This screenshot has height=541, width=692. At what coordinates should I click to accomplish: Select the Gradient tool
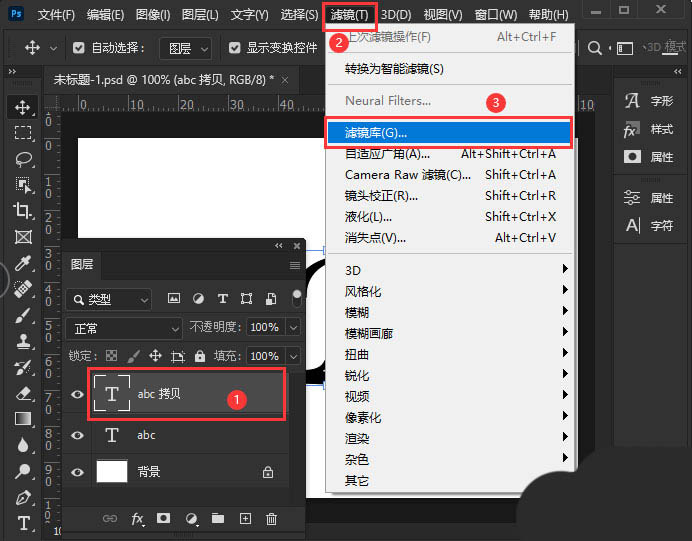tap(23, 418)
